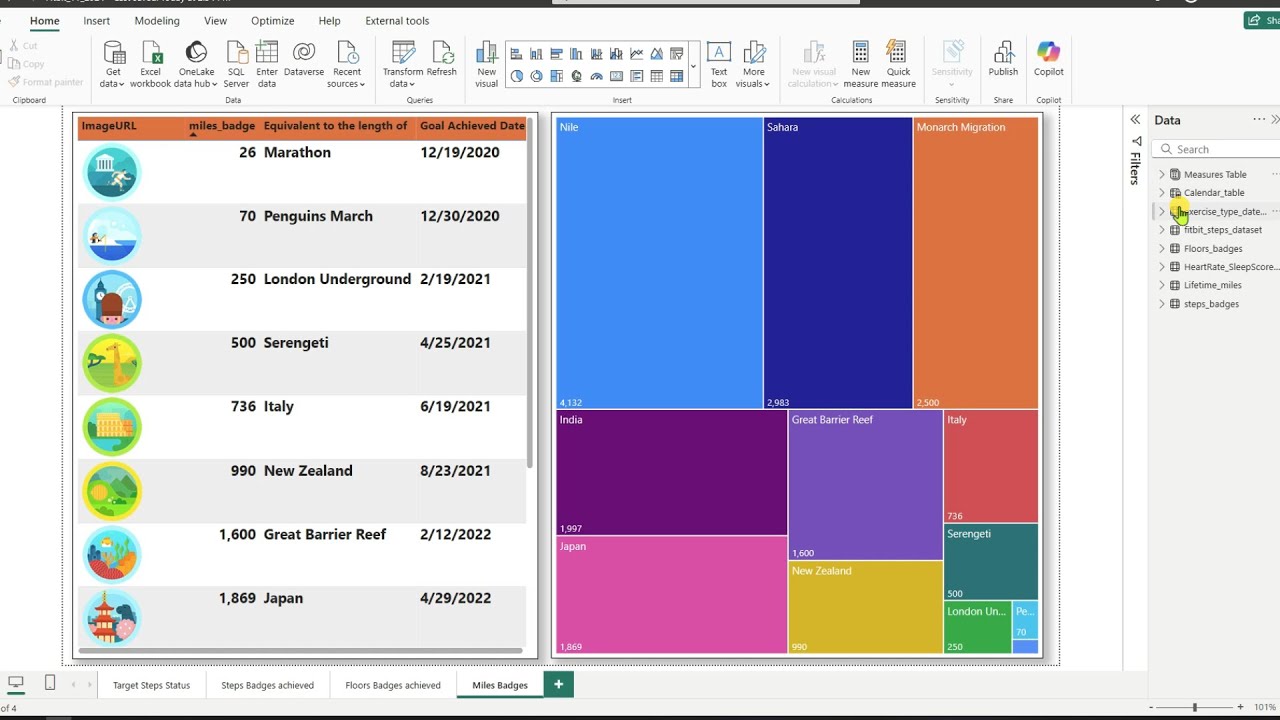The height and width of the screenshot is (720, 1280).
Task: Switch to mobile layout view
Action: (x=50, y=683)
